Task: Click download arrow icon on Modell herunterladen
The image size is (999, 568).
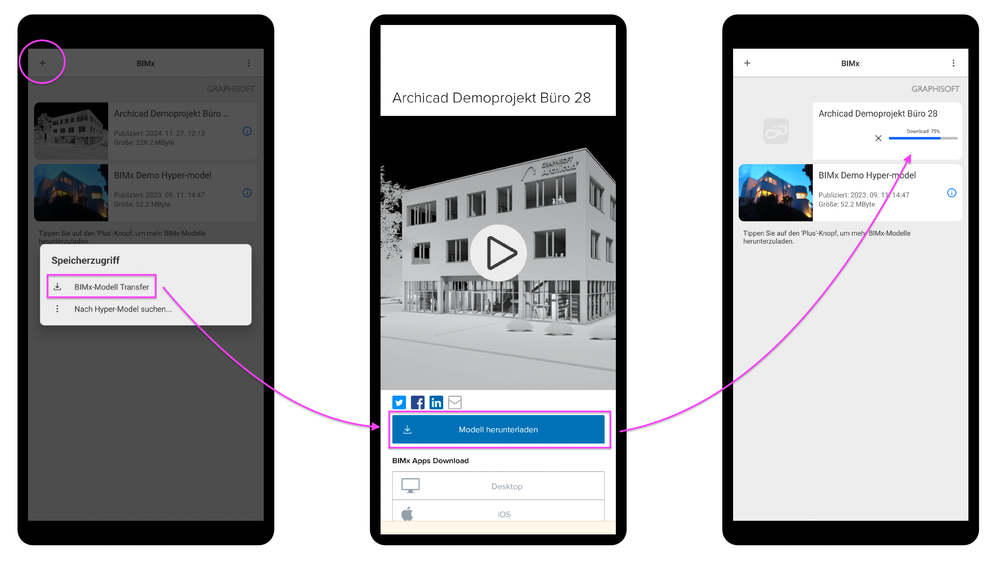Action: [x=407, y=430]
